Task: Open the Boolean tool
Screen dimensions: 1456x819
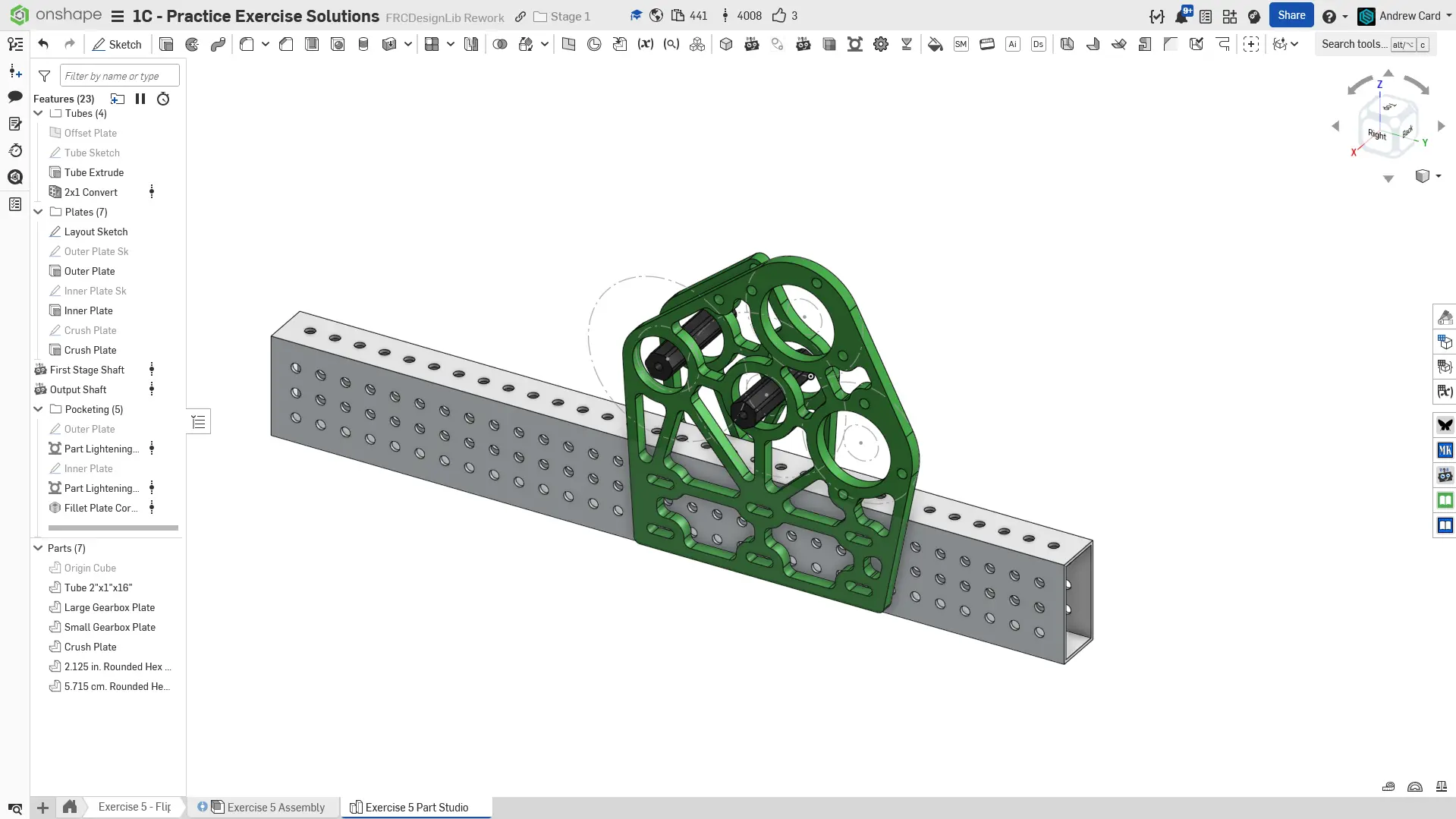Action: [x=499, y=44]
